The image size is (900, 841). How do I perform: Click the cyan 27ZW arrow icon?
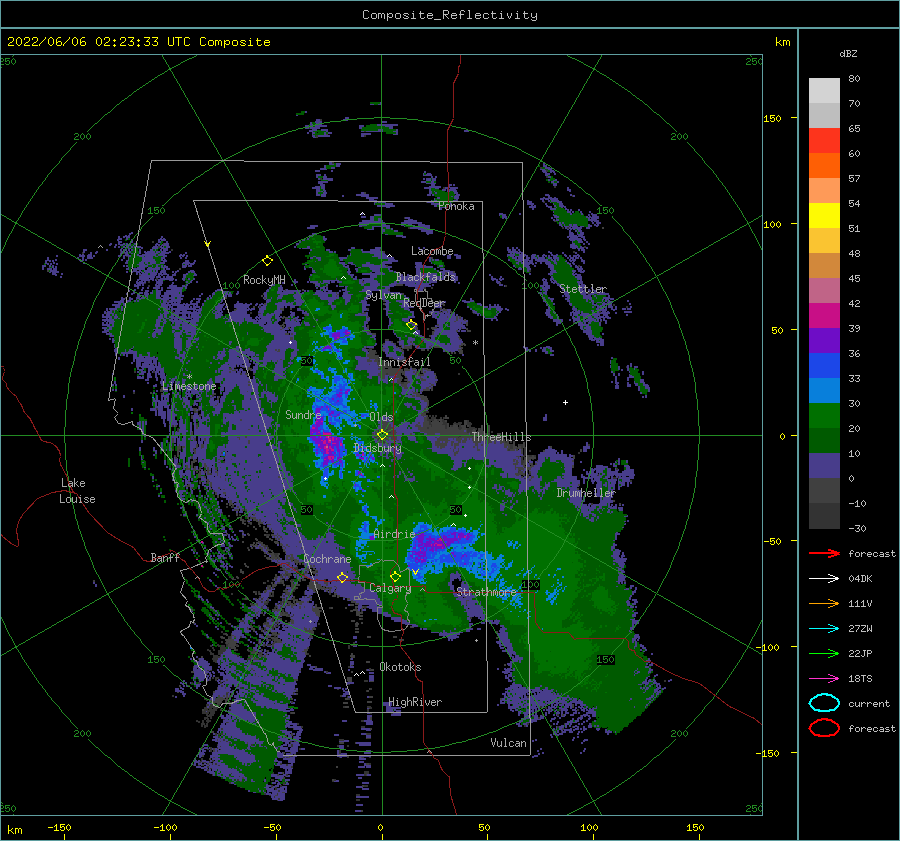824,628
